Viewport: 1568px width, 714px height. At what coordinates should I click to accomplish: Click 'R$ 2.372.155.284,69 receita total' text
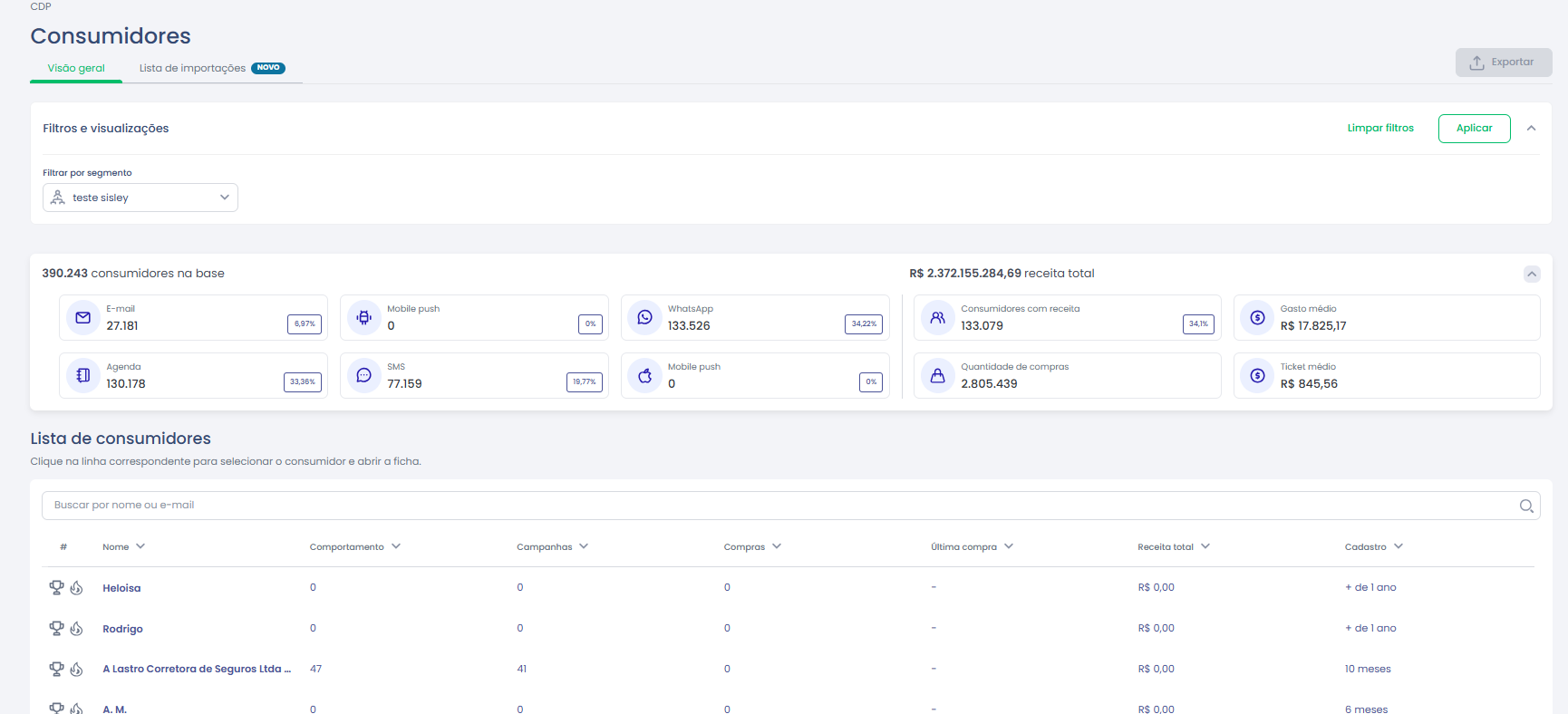point(1002,274)
